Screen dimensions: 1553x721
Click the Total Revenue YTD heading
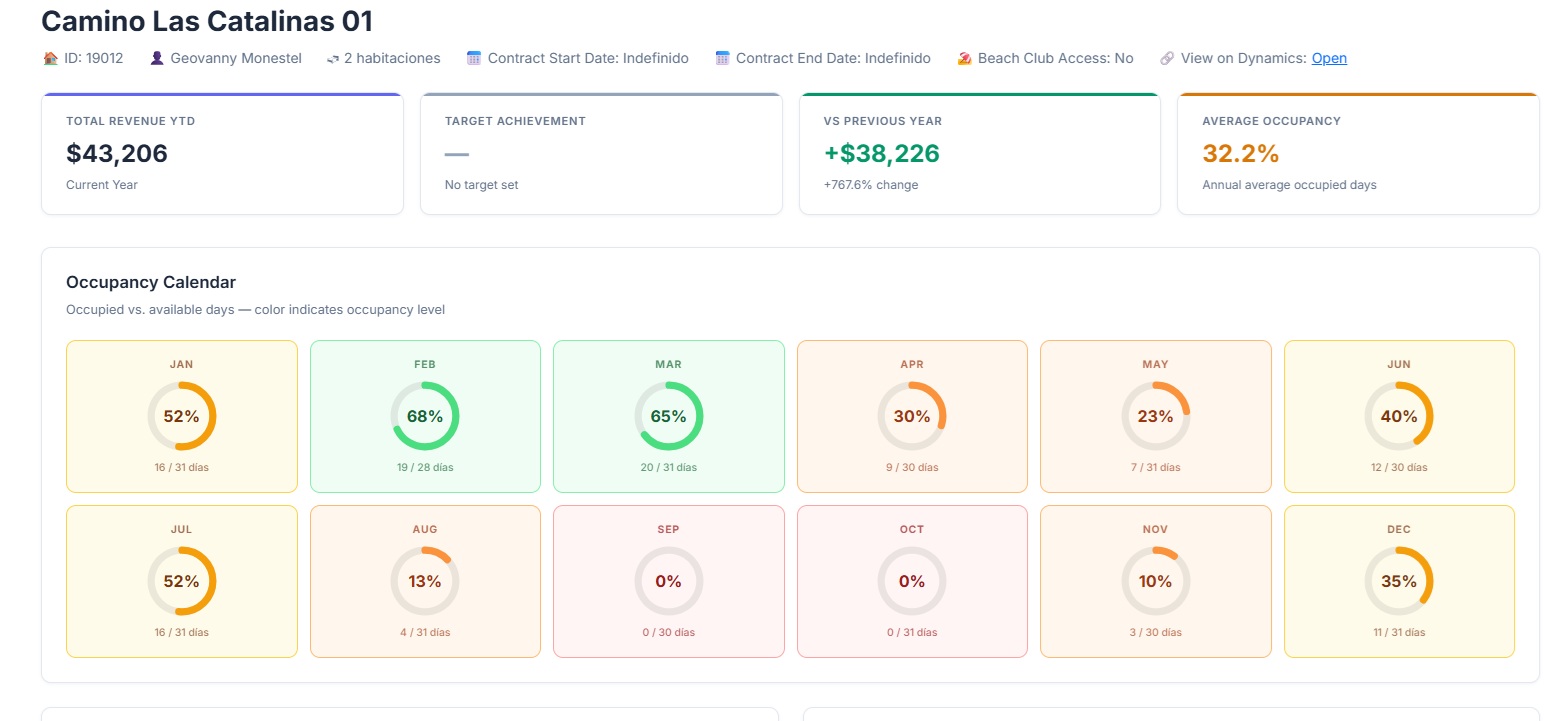(131, 121)
